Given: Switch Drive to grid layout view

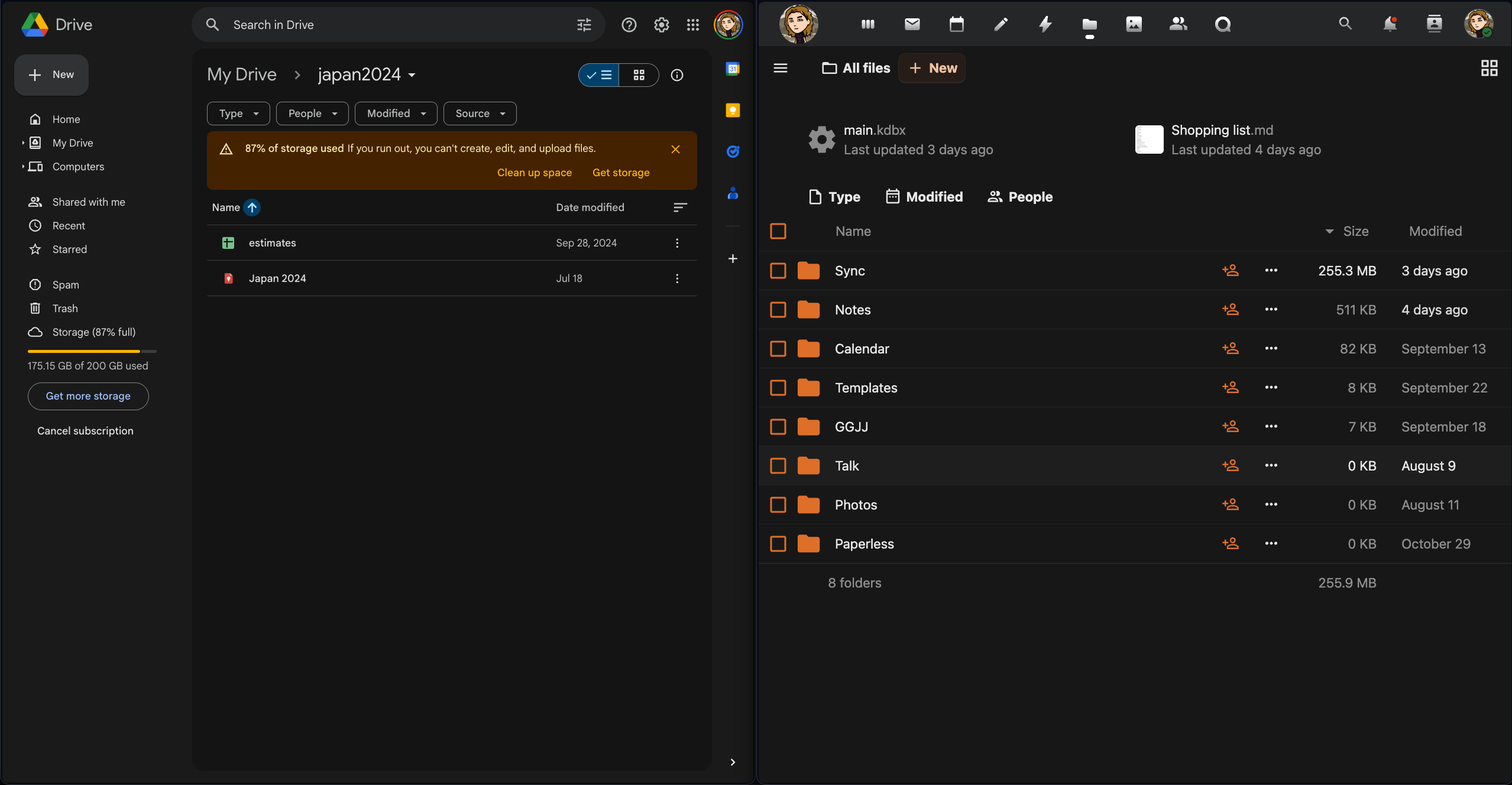Looking at the screenshot, I should [x=639, y=75].
